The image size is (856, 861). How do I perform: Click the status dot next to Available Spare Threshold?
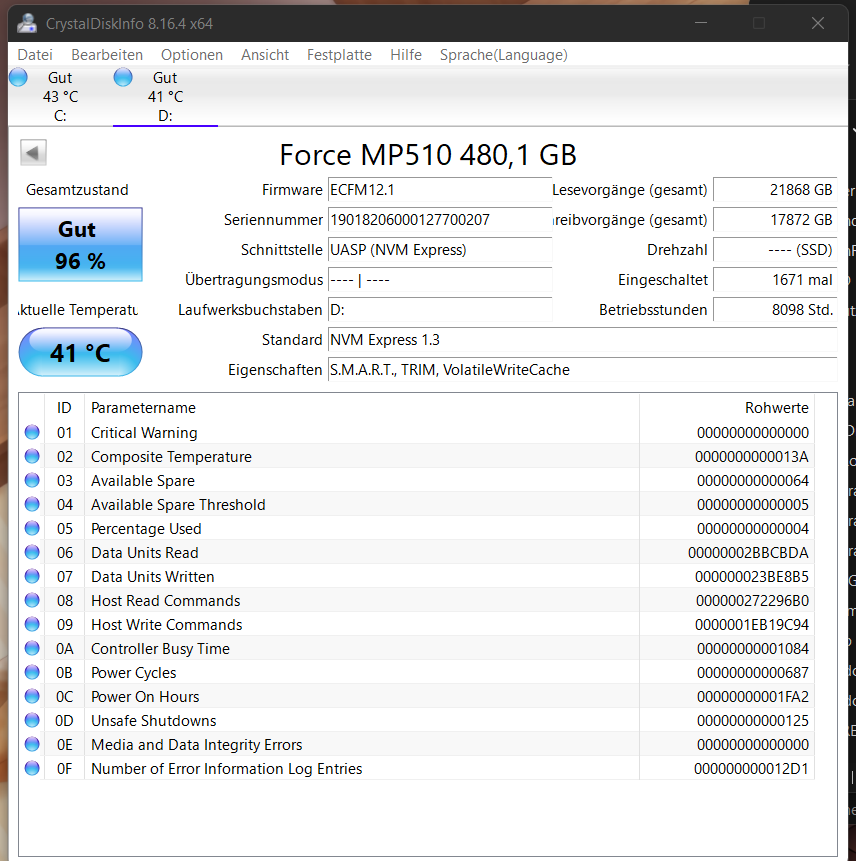32,504
